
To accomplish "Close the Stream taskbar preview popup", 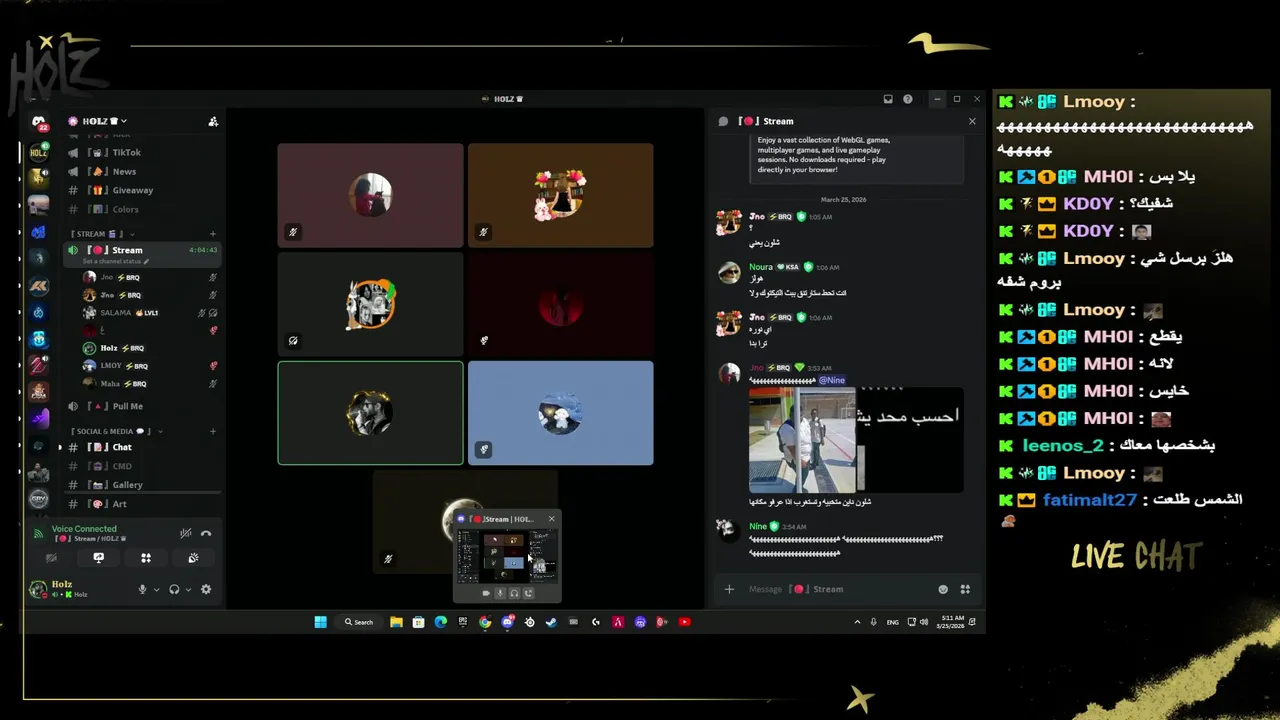I will [551, 519].
